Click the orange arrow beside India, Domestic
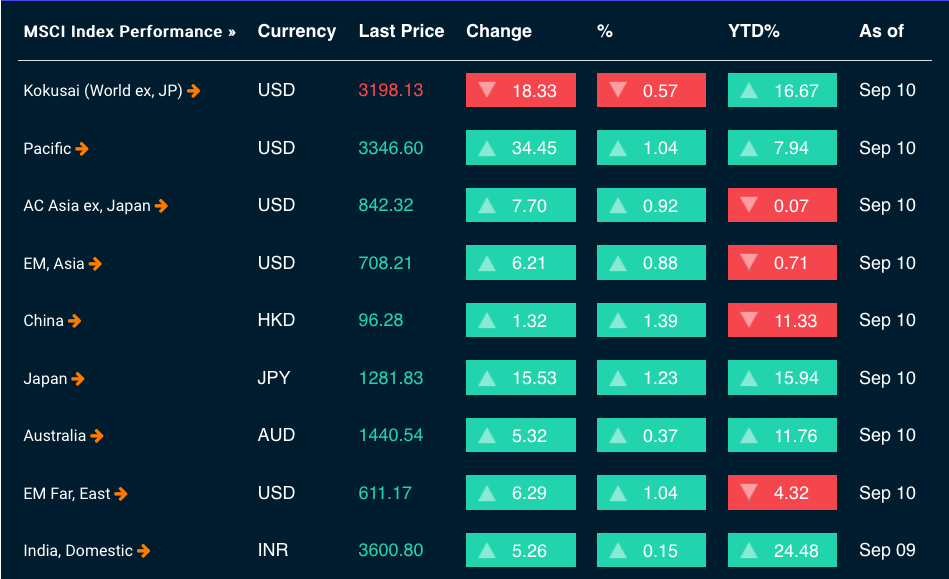 click(x=144, y=551)
